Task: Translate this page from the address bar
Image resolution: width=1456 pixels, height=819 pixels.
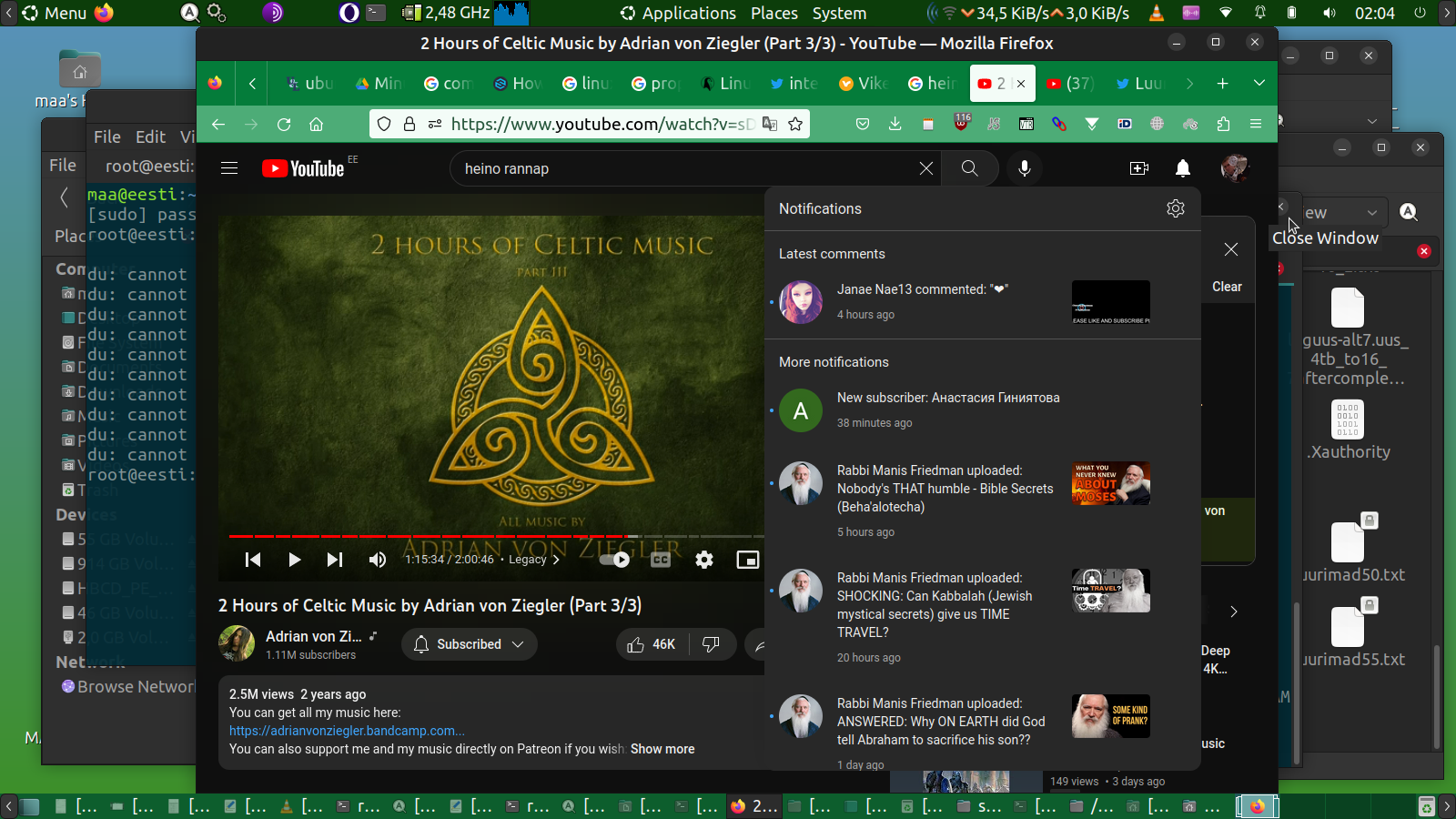Action: point(770,125)
